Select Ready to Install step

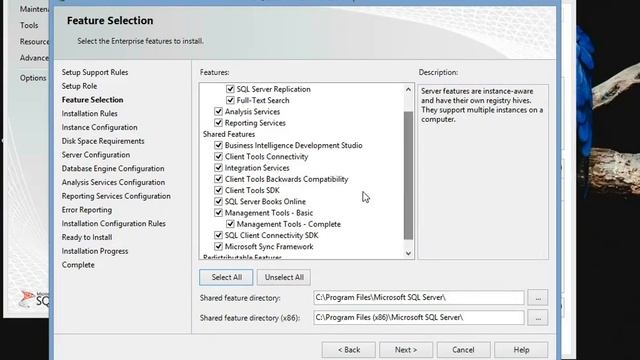87,237
